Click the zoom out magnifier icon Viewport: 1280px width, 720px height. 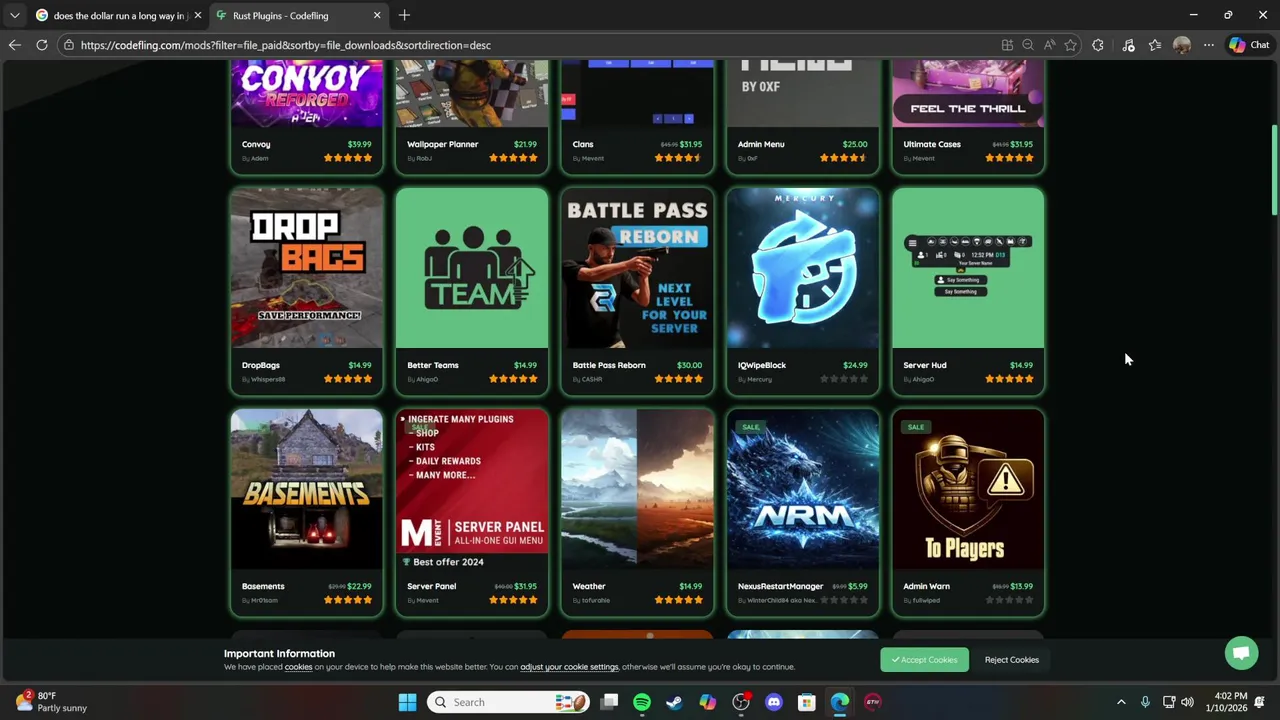[x=1028, y=45]
